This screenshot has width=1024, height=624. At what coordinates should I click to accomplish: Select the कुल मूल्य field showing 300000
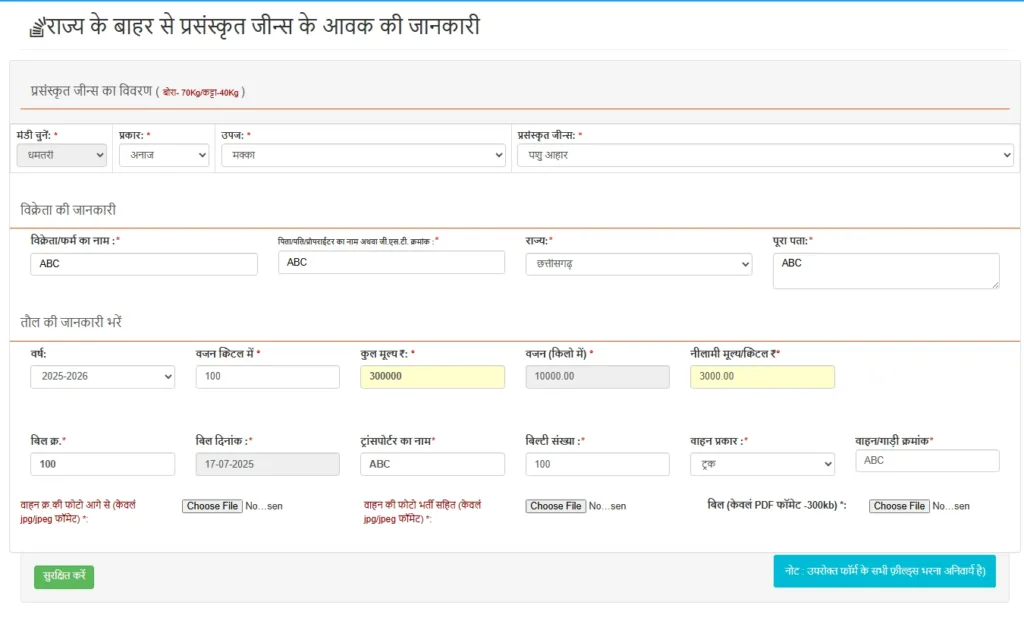point(432,377)
